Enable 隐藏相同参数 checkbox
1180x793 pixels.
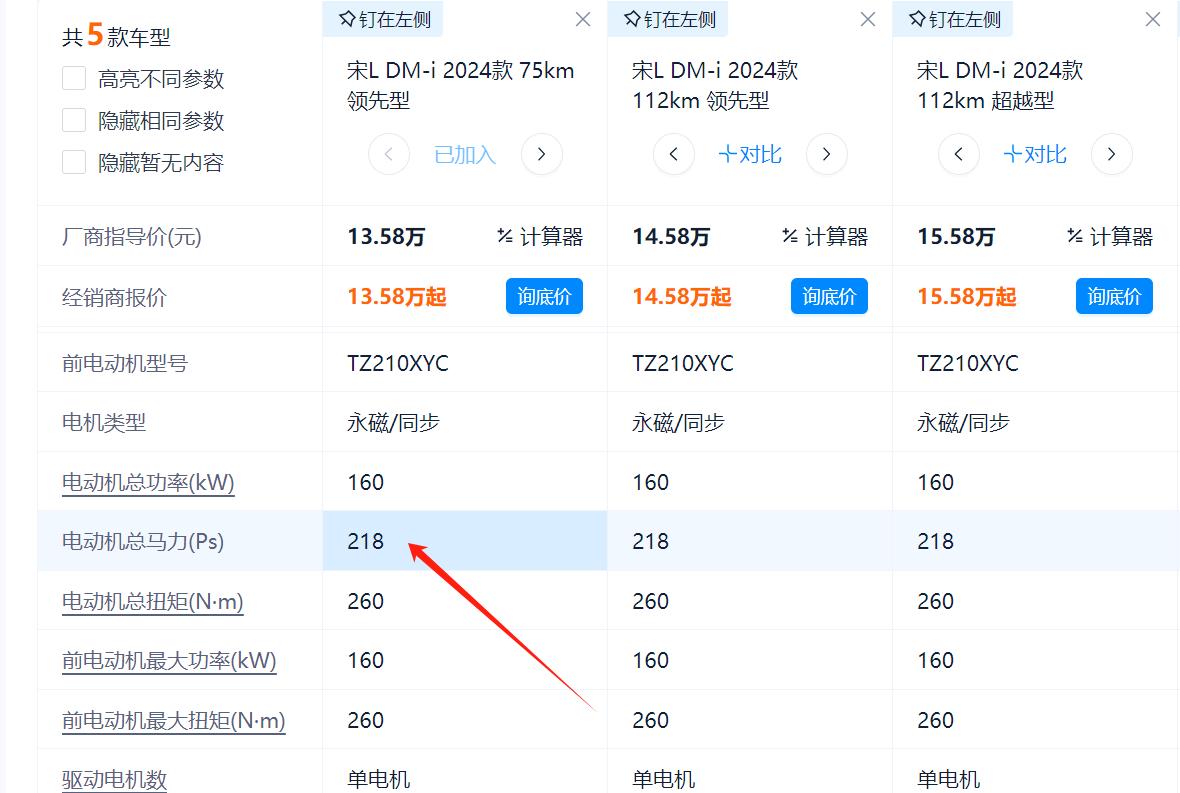point(74,120)
